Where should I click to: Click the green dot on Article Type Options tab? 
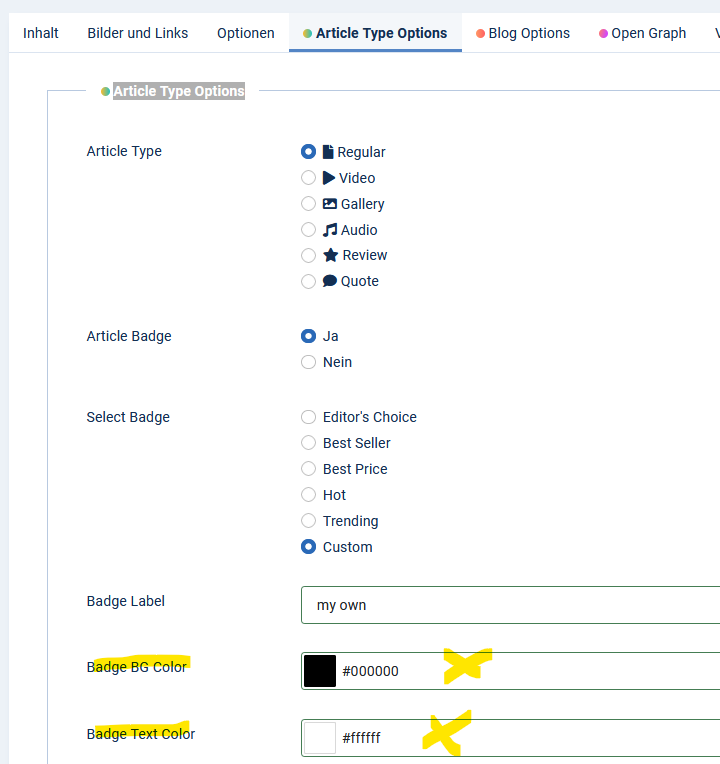click(307, 34)
